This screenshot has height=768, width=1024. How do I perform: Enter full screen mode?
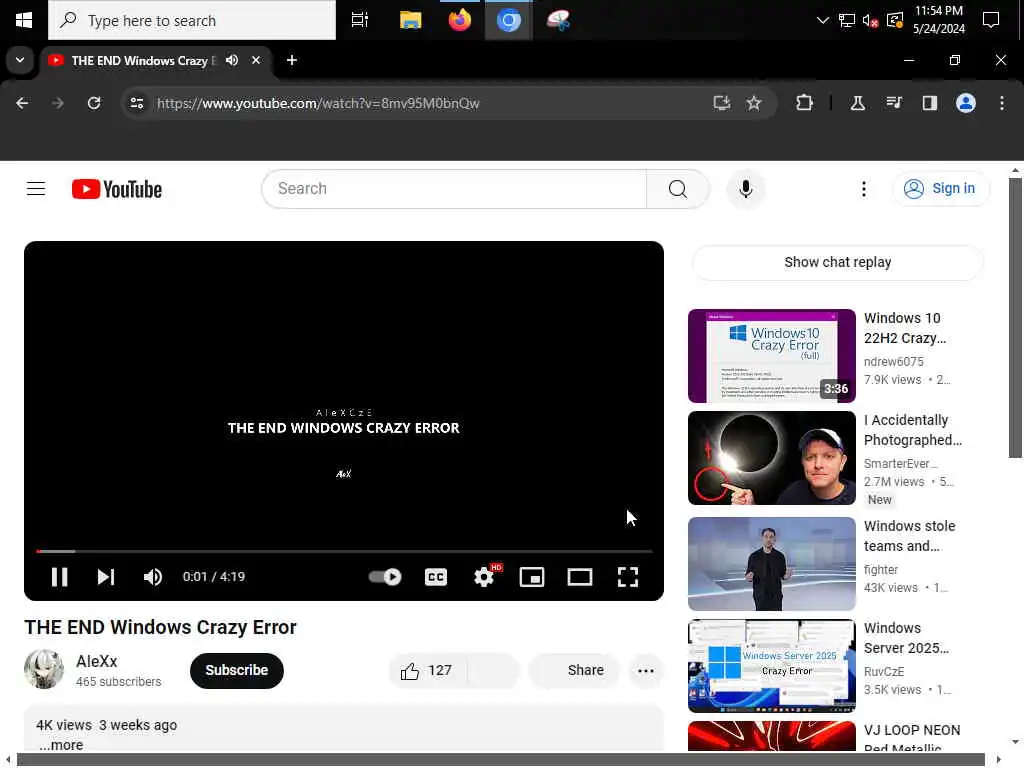coord(628,577)
